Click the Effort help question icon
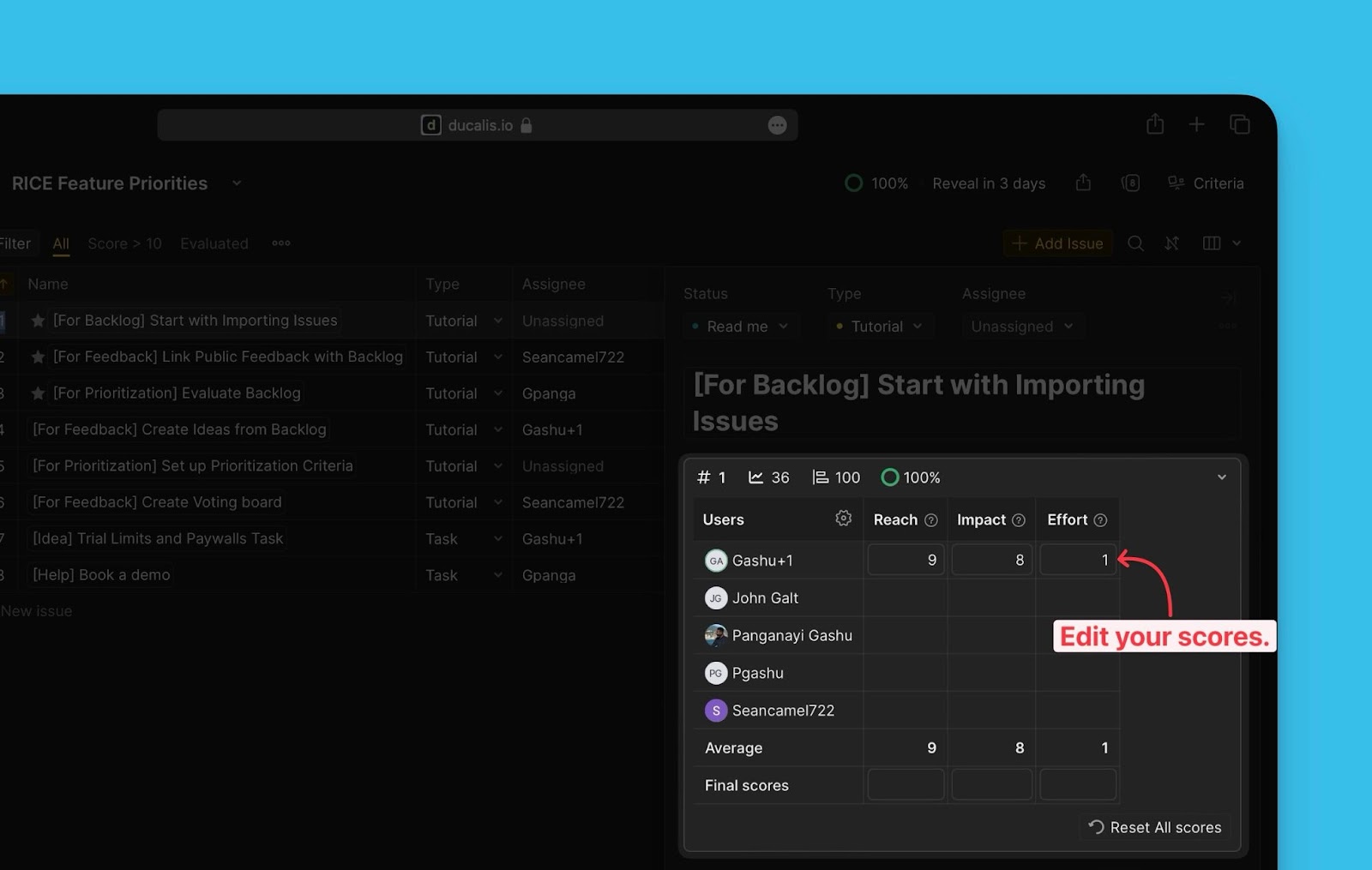Viewport: 1372px width, 870px height. click(1100, 520)
